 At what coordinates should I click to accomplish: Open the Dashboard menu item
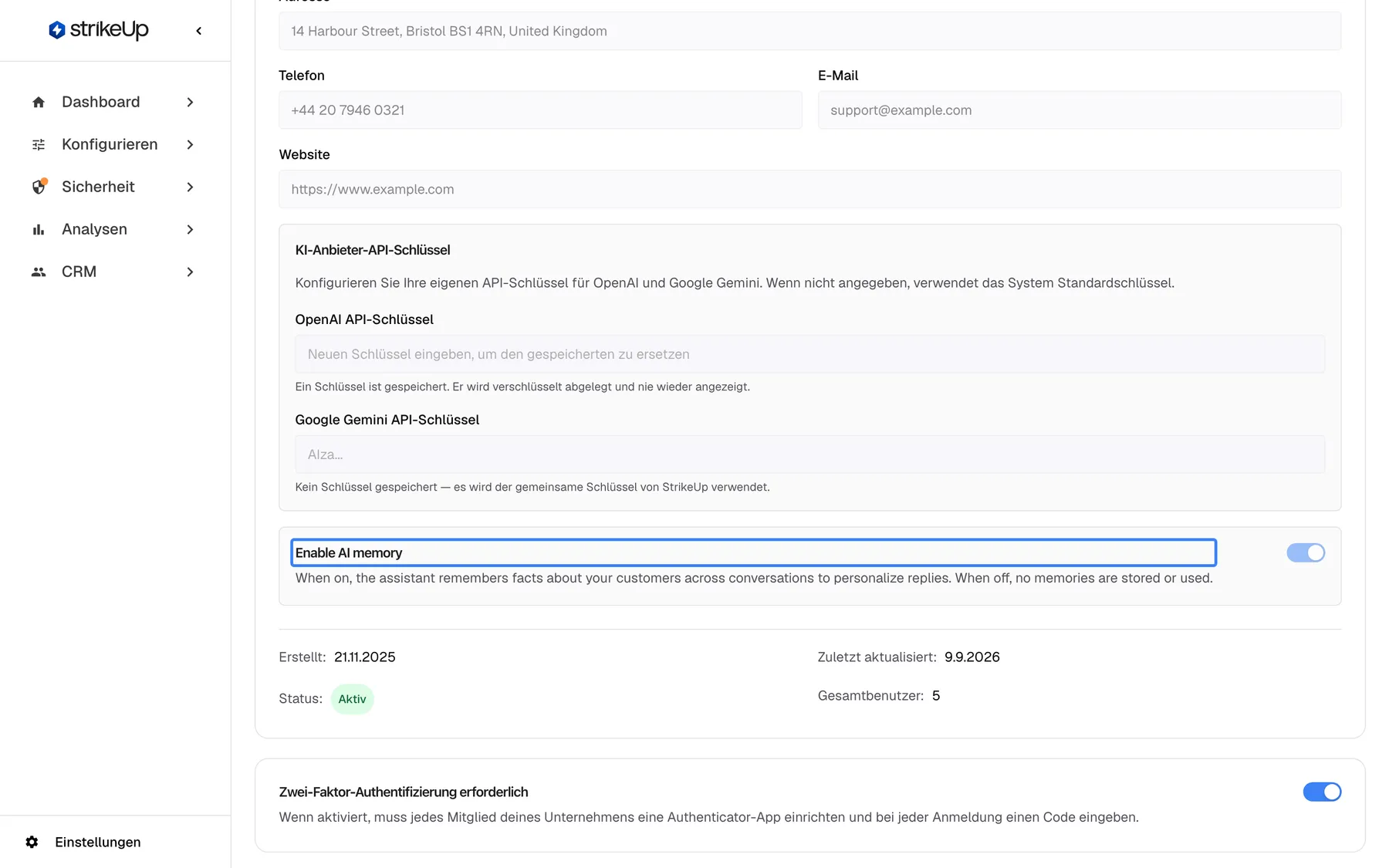click(115, 102)
